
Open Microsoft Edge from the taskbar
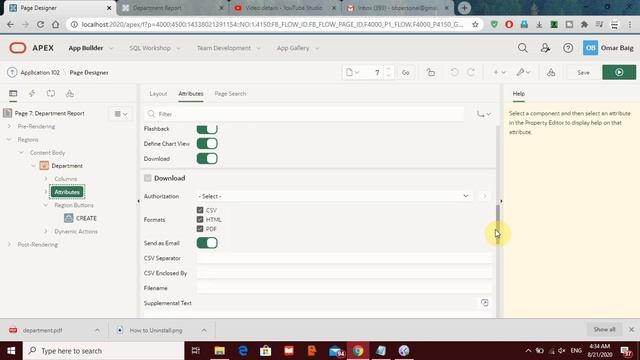pyautogui.click(x=243, y=351)
